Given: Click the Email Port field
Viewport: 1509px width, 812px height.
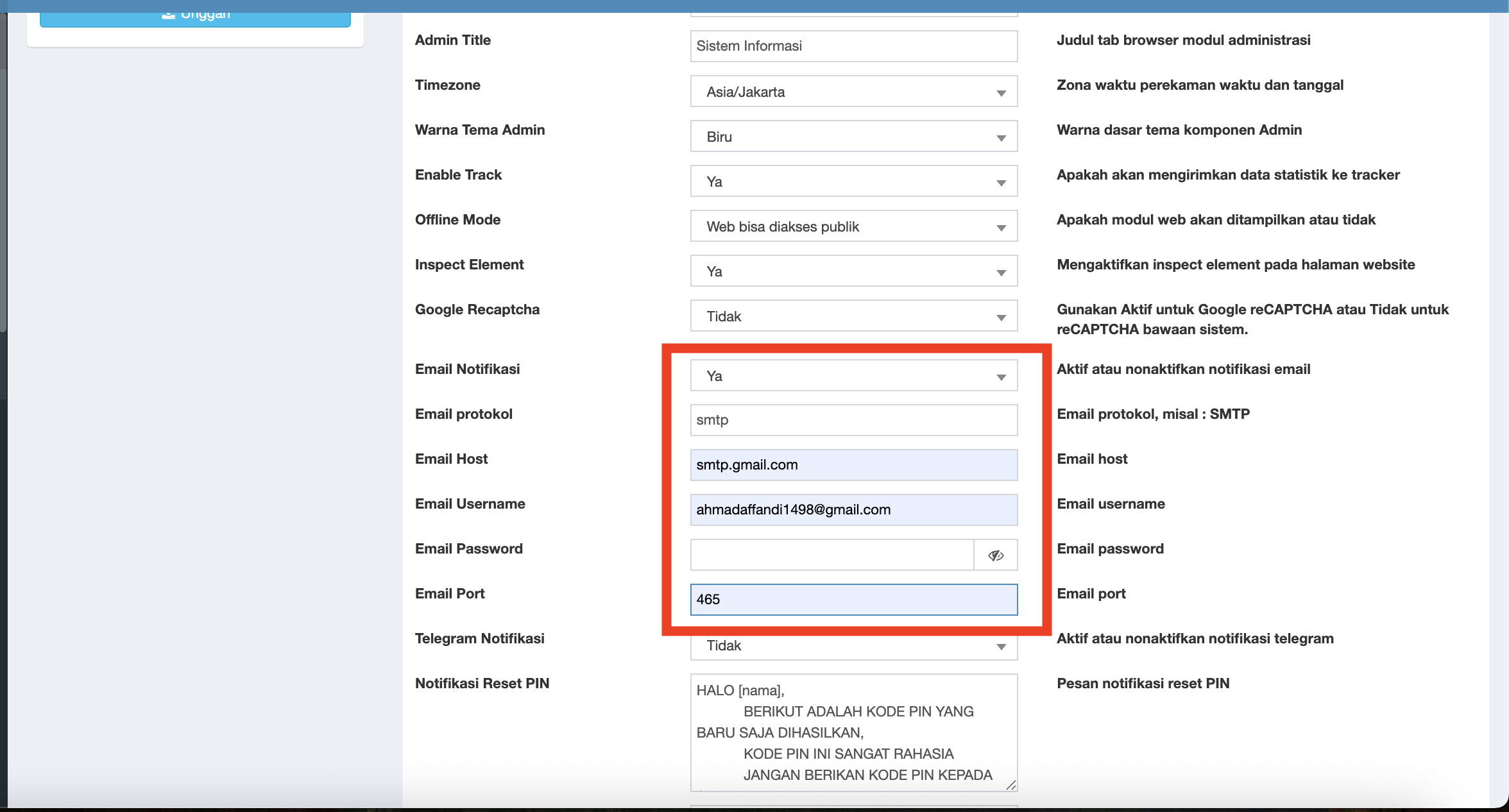Looking at the screenshot, I should tap(853, 600).
